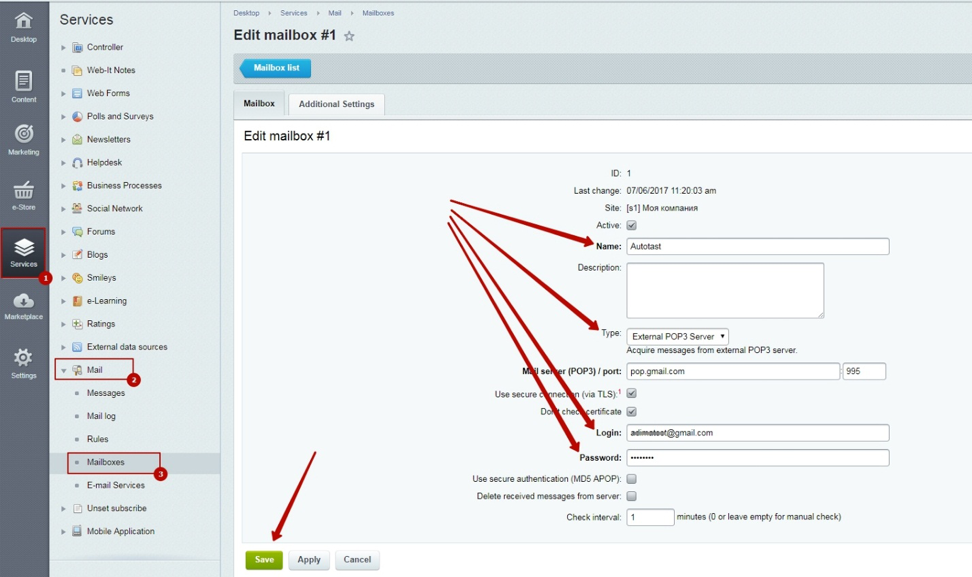Toggle Don't check certificate checkbox
Viewport: 972px width, 577px height.
(x=631, y=412)
